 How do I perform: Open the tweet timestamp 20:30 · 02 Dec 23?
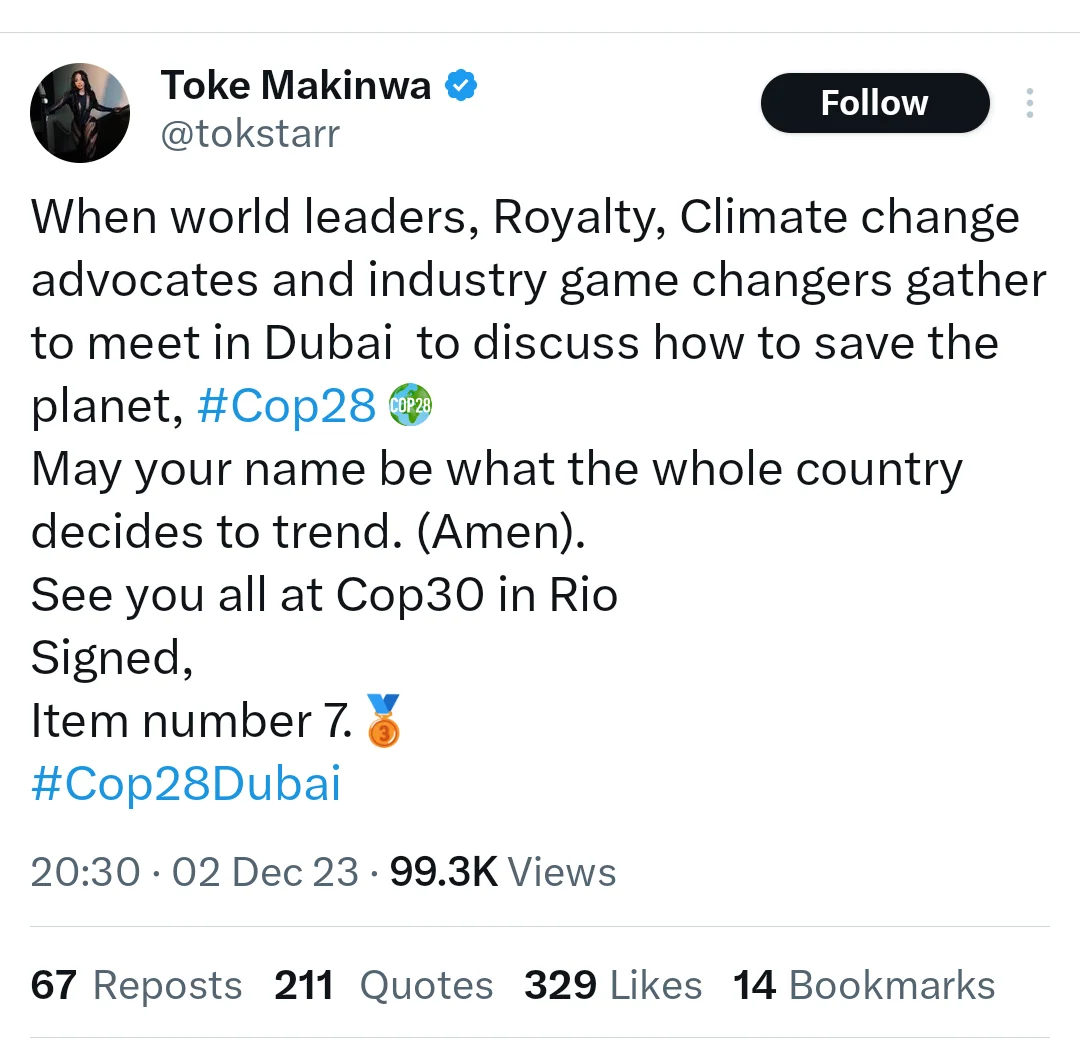coord(195,872)
